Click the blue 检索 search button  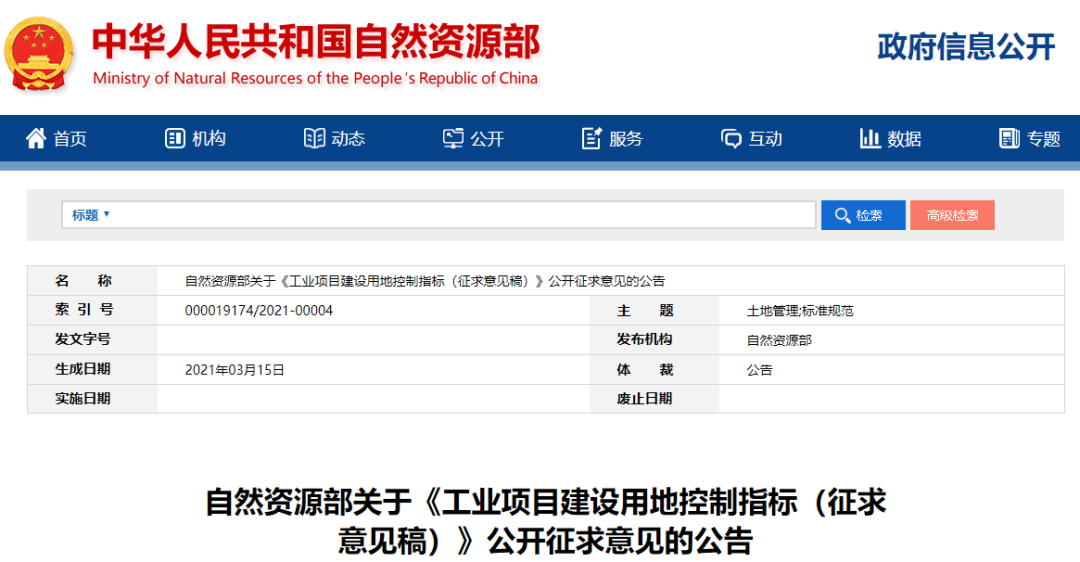coord(863,216)
